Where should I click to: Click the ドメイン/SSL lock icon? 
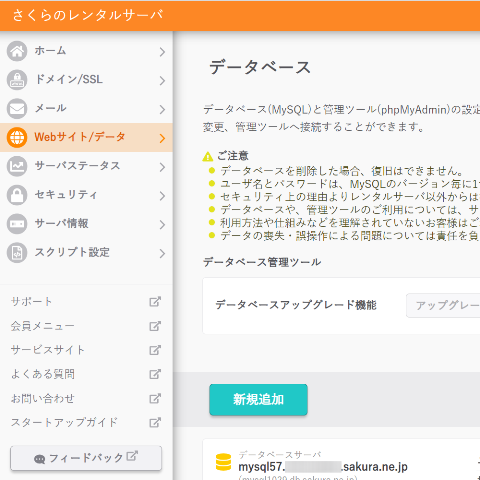click(17, 80)
